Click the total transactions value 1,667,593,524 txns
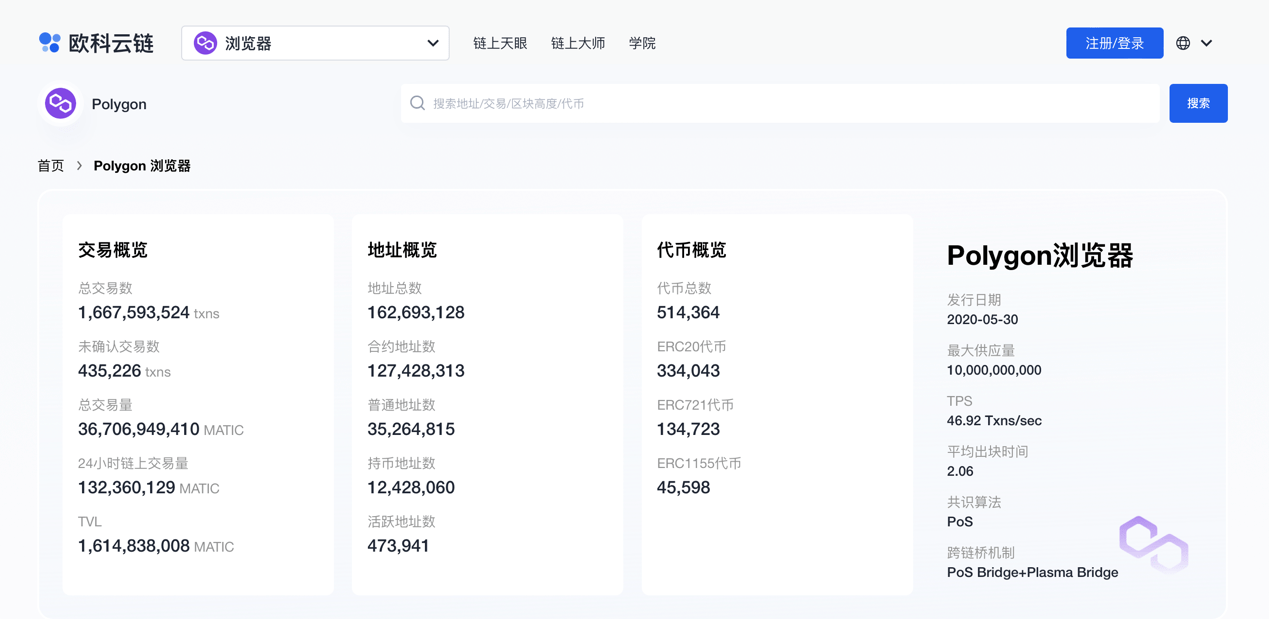 coord(147,312)
